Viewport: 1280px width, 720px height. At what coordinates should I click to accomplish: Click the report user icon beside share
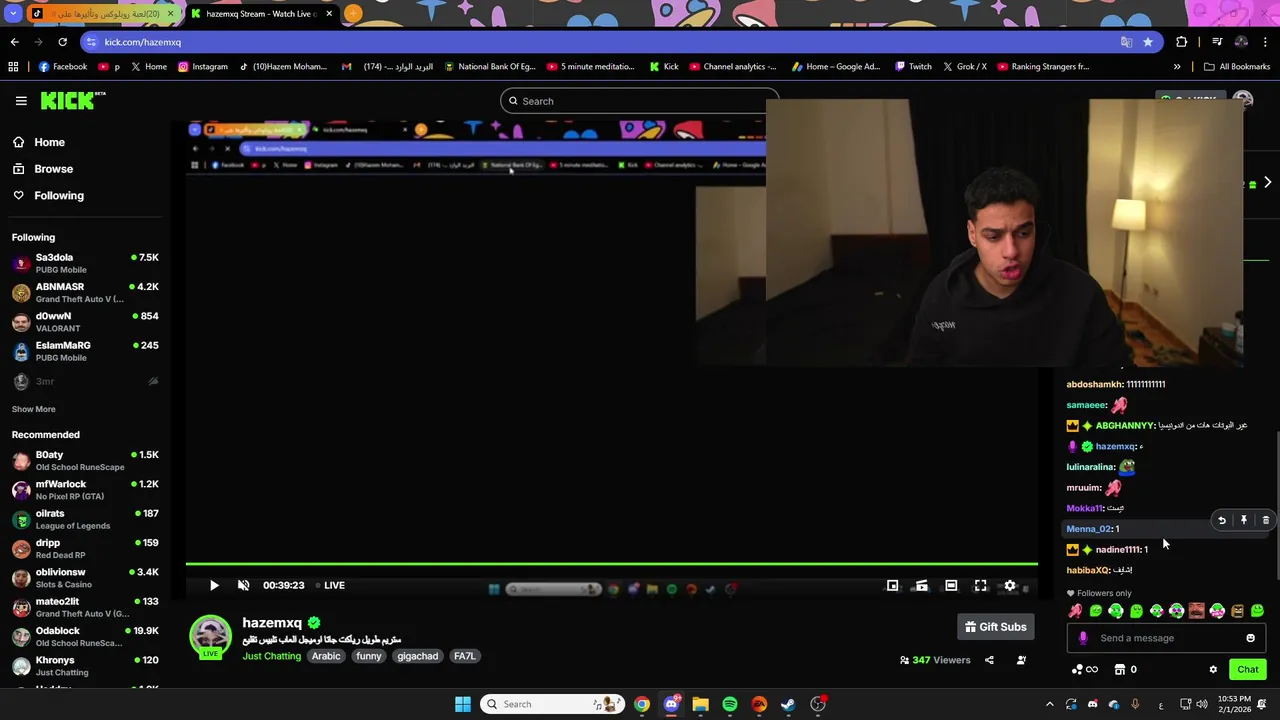[x=1021, y=660]
